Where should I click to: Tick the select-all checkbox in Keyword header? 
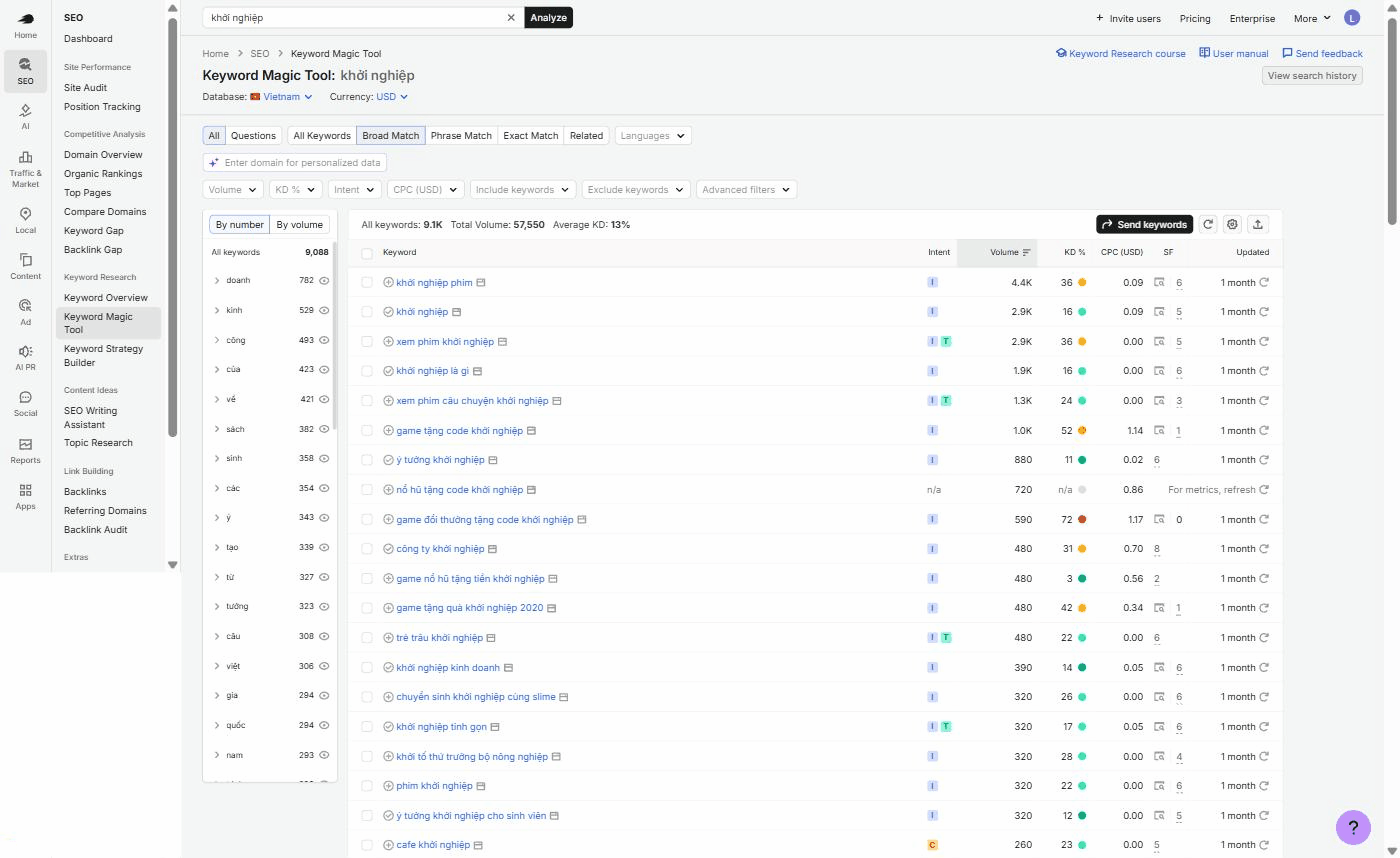(x=367, y=253)
